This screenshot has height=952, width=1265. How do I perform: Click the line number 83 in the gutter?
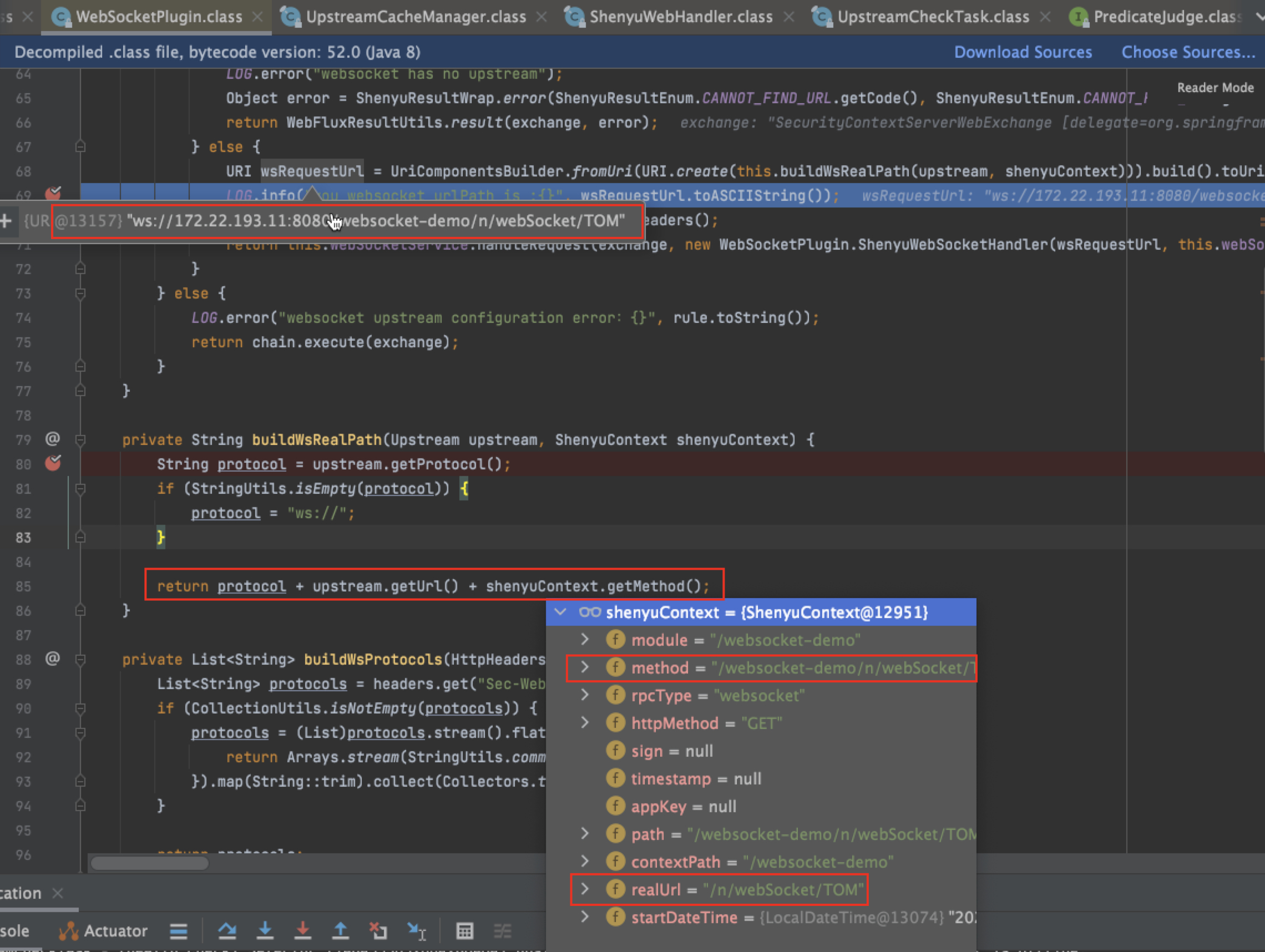(x=23, y=538)
